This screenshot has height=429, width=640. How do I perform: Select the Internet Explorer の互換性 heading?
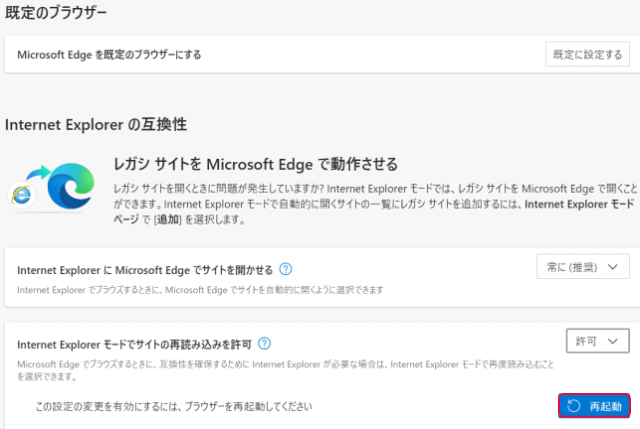click(96, 124)
